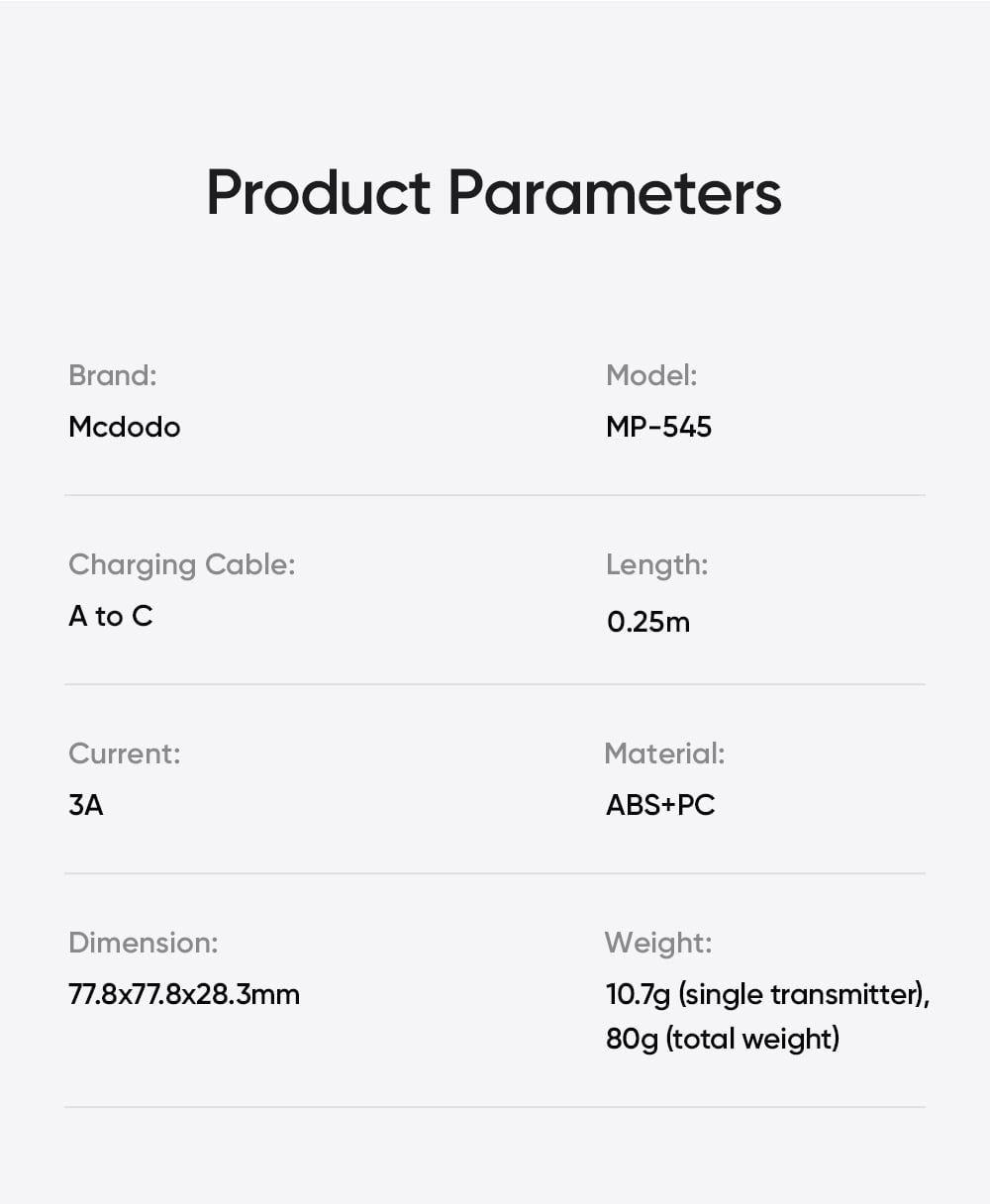Select the A to C value
This screenshot has height=1204, width=990.
tap(111, 616)
